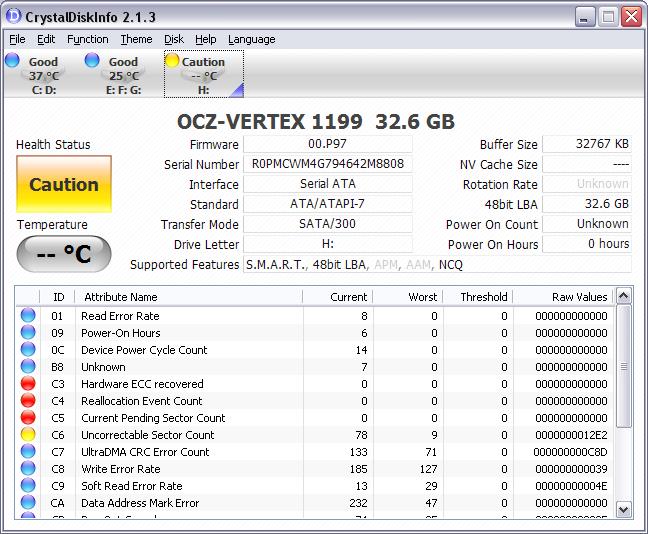Click the yellow Caution orb for H: disk
Screen dimensions: 648x534
(x=172, y=60)
